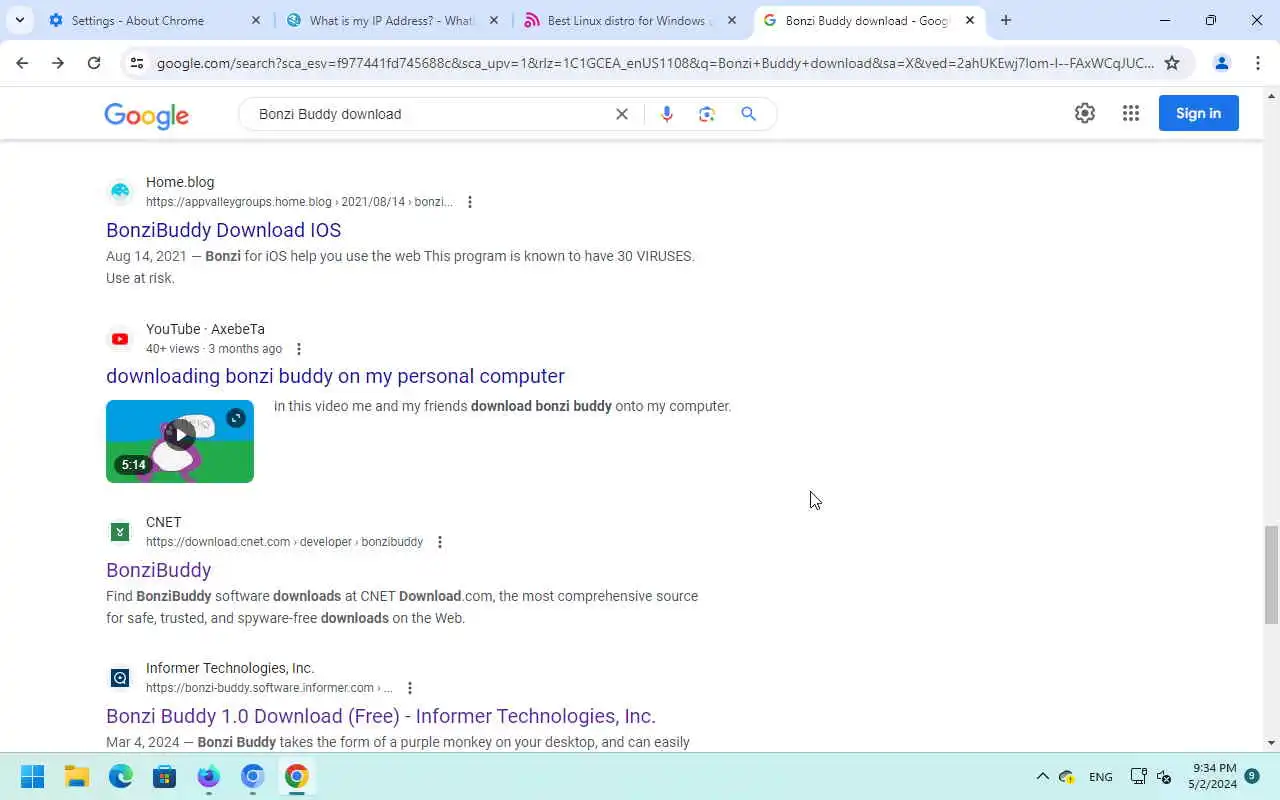The height and width of the screenshot is (800, 1280).
Task: Click muted volume icon in tray
Action: click(x=1164, y=776)
